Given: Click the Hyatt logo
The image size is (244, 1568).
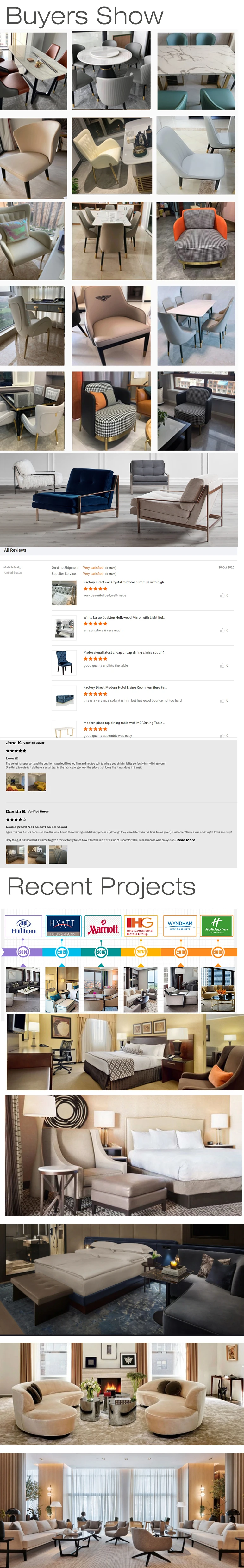Looking at the screenshot, I should click(62, 926).
